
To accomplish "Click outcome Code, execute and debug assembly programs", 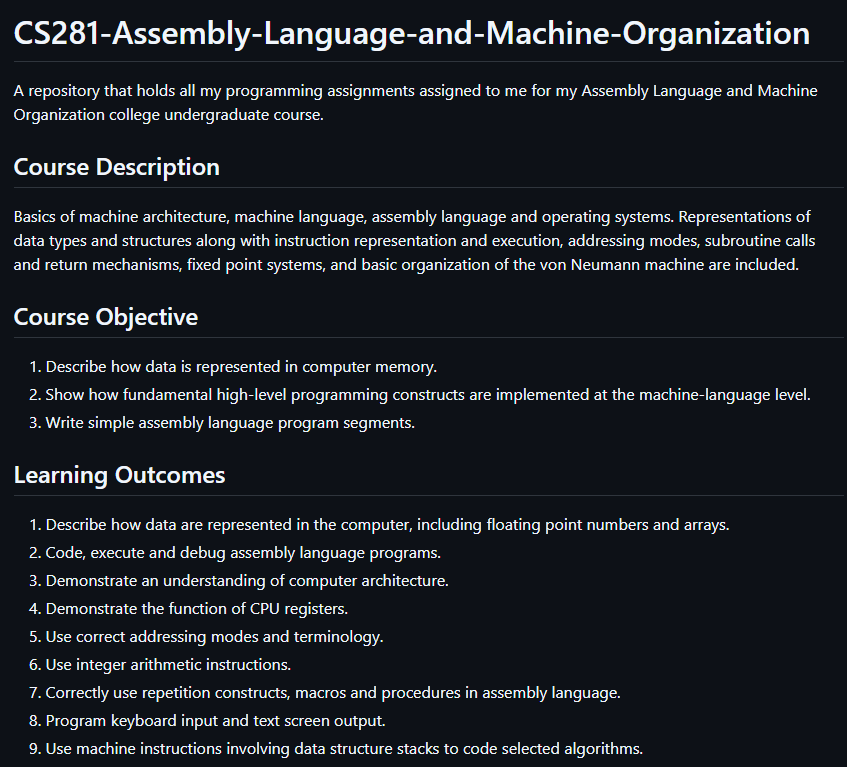I will (x=243, y=553).
